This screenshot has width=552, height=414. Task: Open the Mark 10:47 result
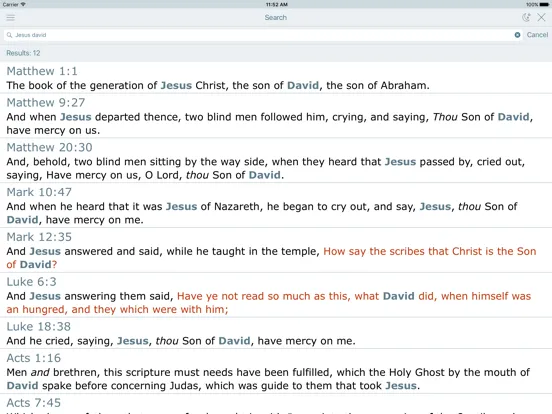[276, 205]
